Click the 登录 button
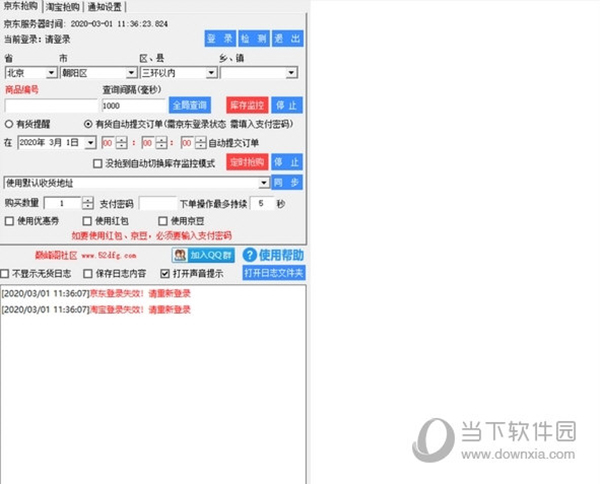The width and height of the screenshot is (600, 484). [x=220, y=38]
